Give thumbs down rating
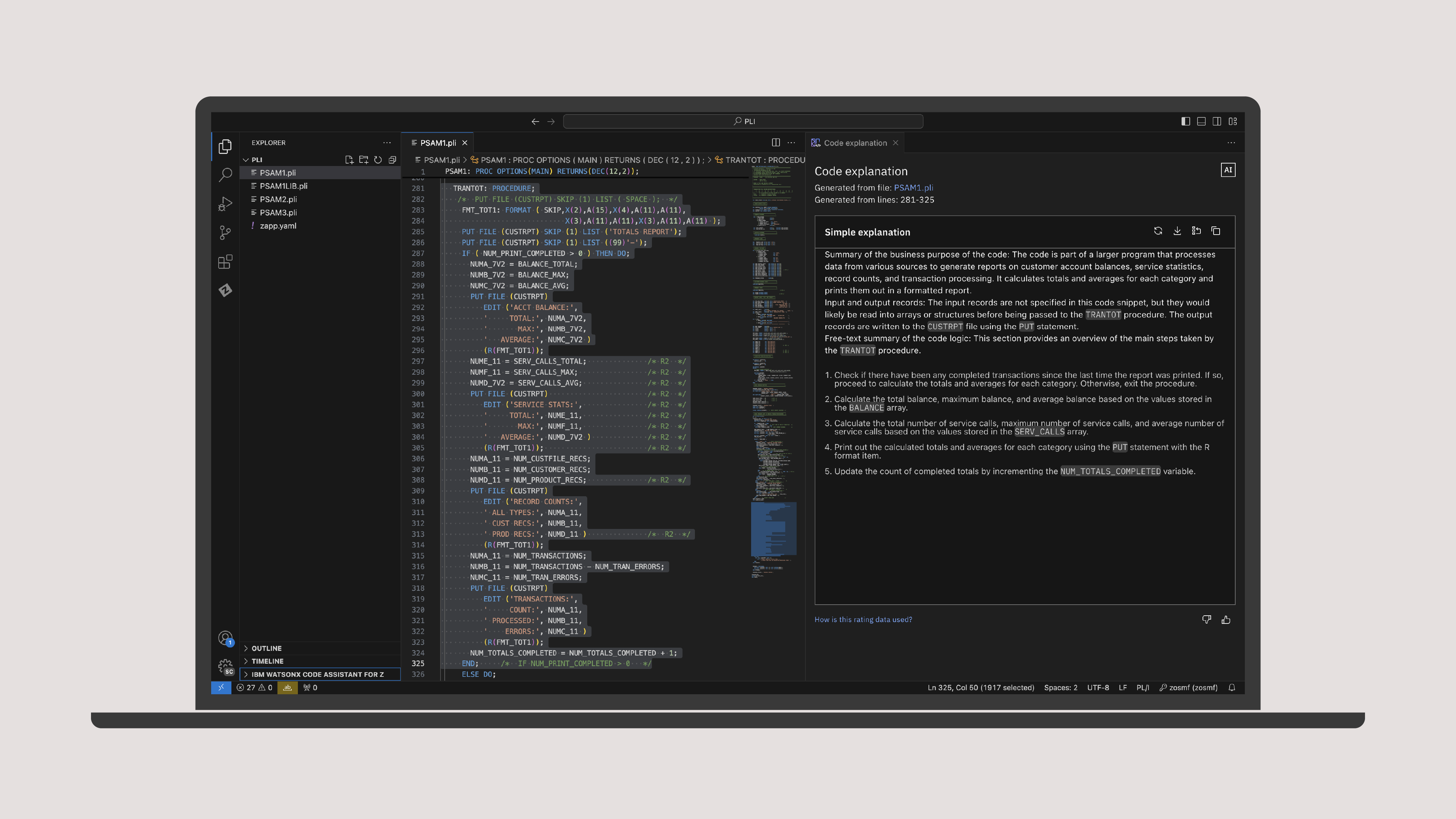 [1207, 620]
